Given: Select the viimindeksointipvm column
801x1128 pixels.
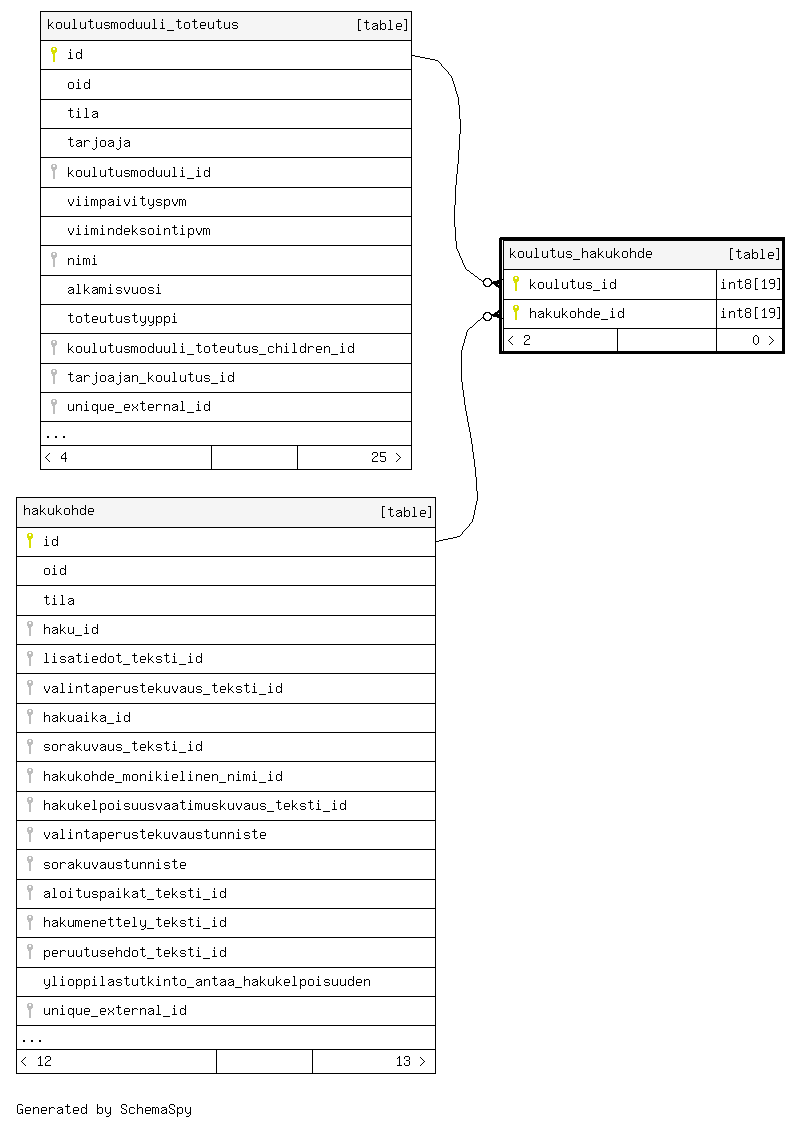Looking at the screenshot, I should (139, 230).
